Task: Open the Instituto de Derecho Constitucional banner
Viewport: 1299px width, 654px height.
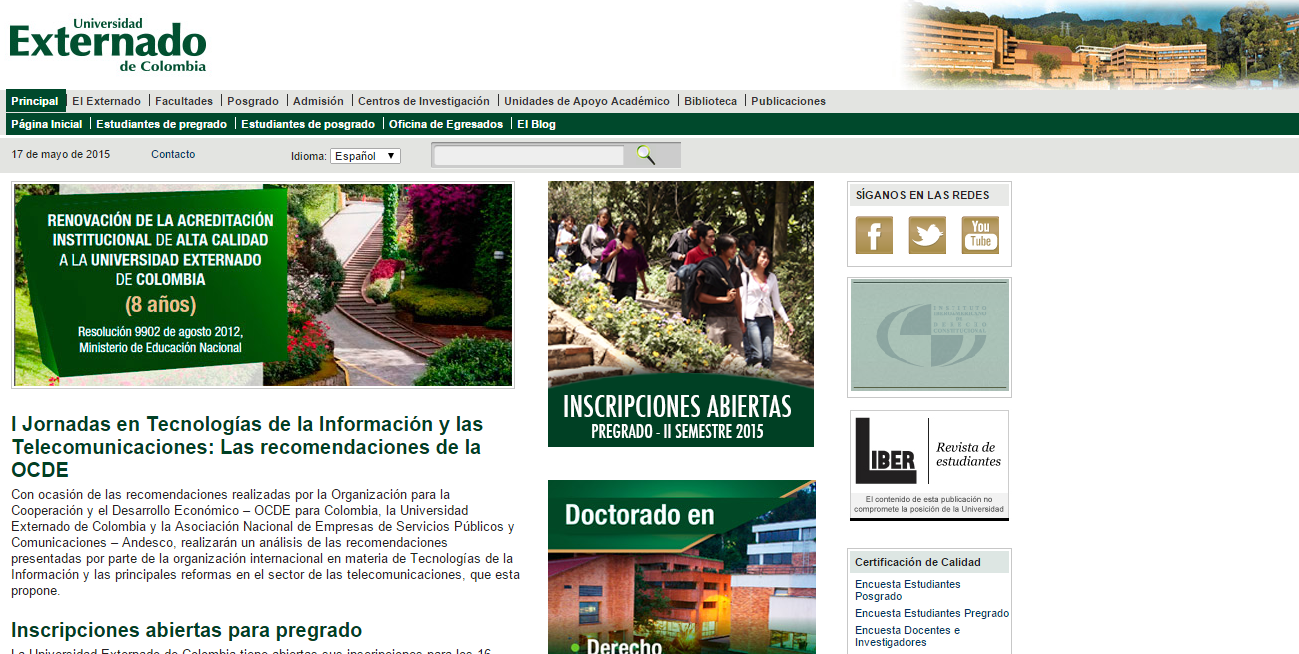Action: (929, 335)
